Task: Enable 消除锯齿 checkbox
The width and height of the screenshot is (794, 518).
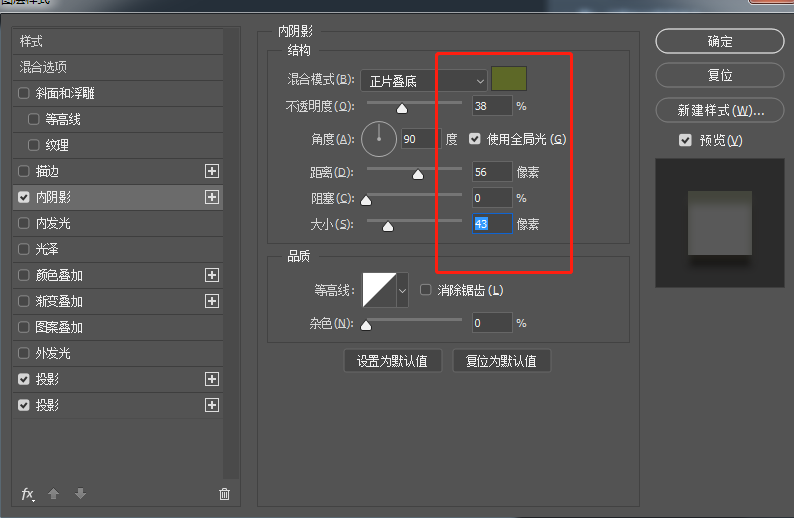Action: (425, 290)
